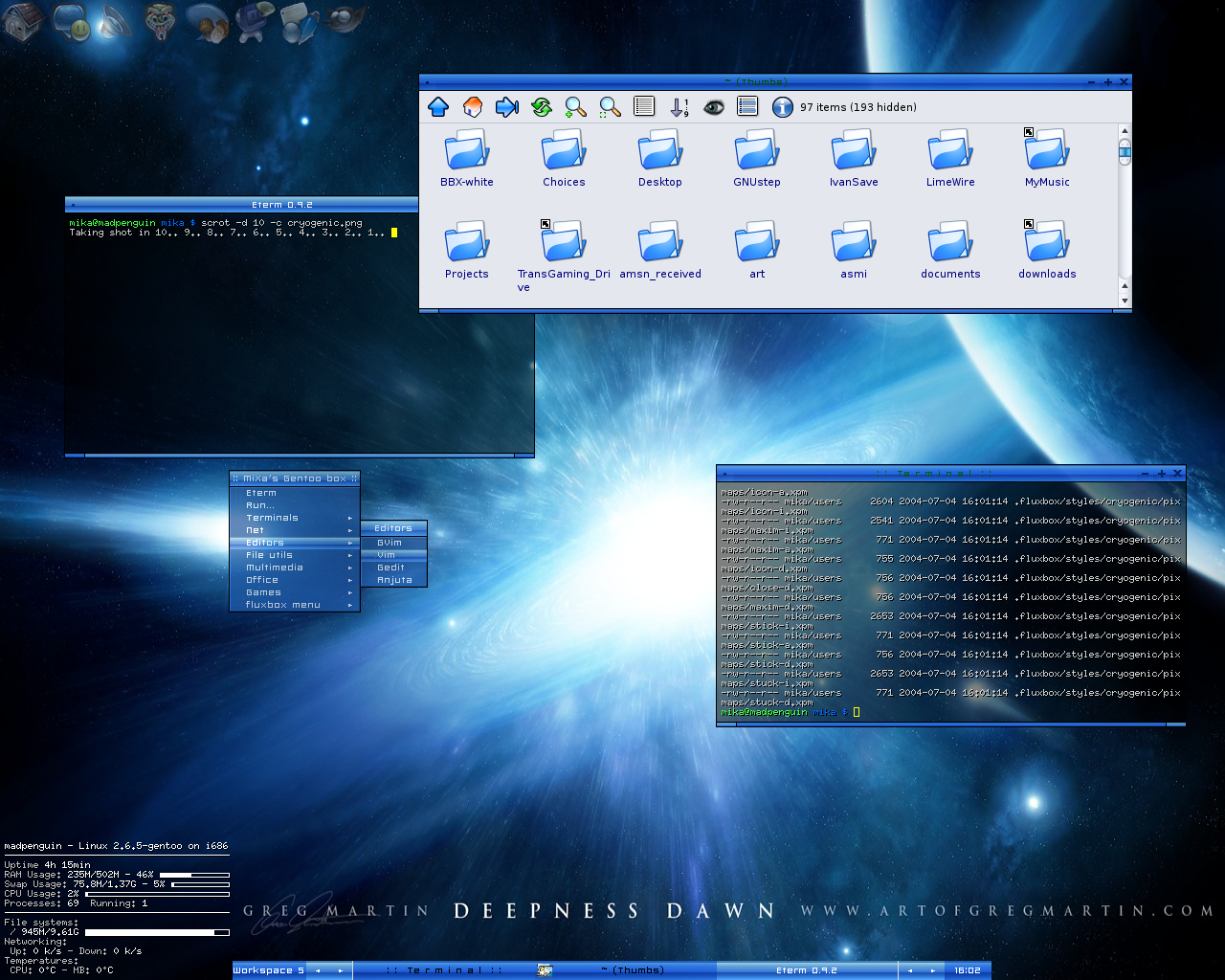Click the file browser vertical scrollbar handle
Image resolution: width=1225 pixels, height=980 pixels.
coord(1125,151)
